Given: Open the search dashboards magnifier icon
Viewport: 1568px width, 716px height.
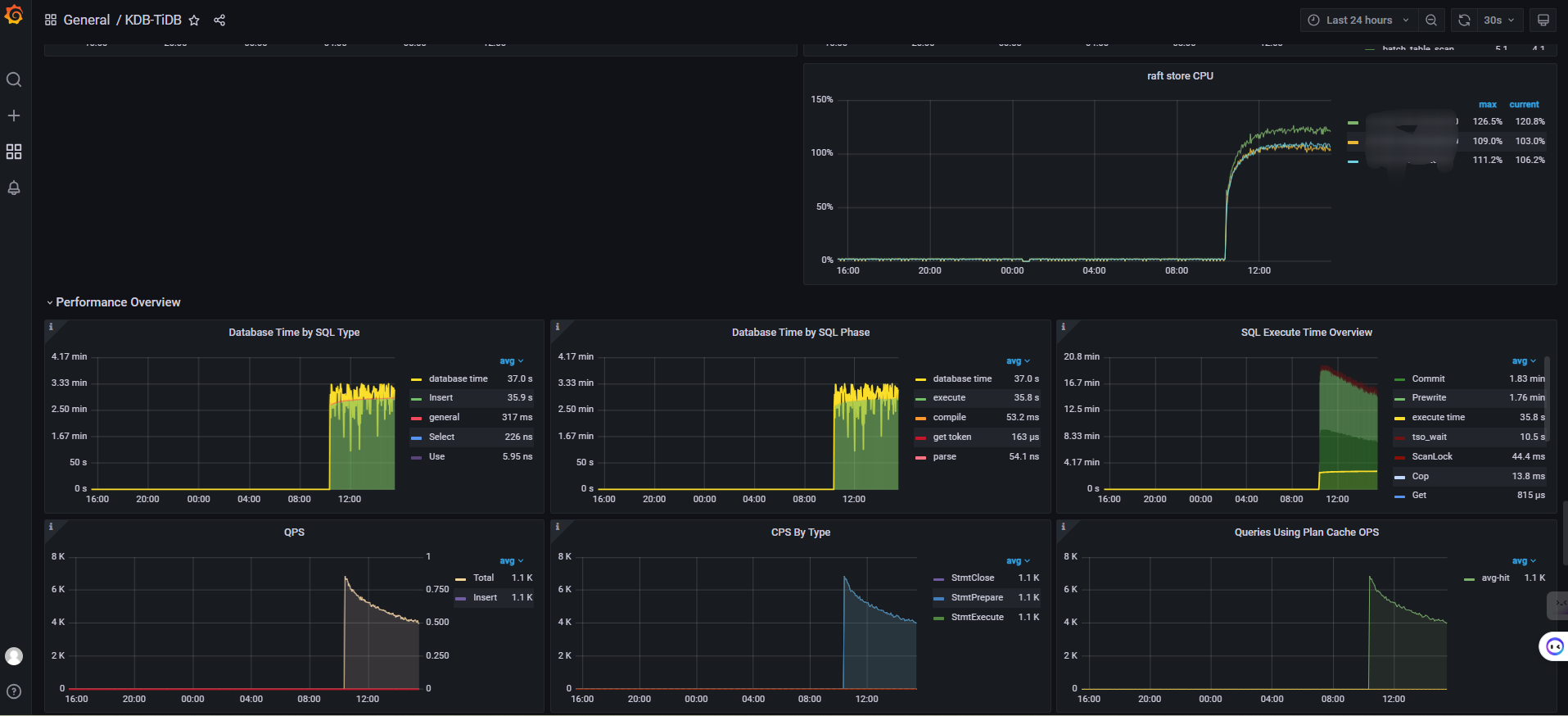Looking at the screenshot, I should (14, 79).
